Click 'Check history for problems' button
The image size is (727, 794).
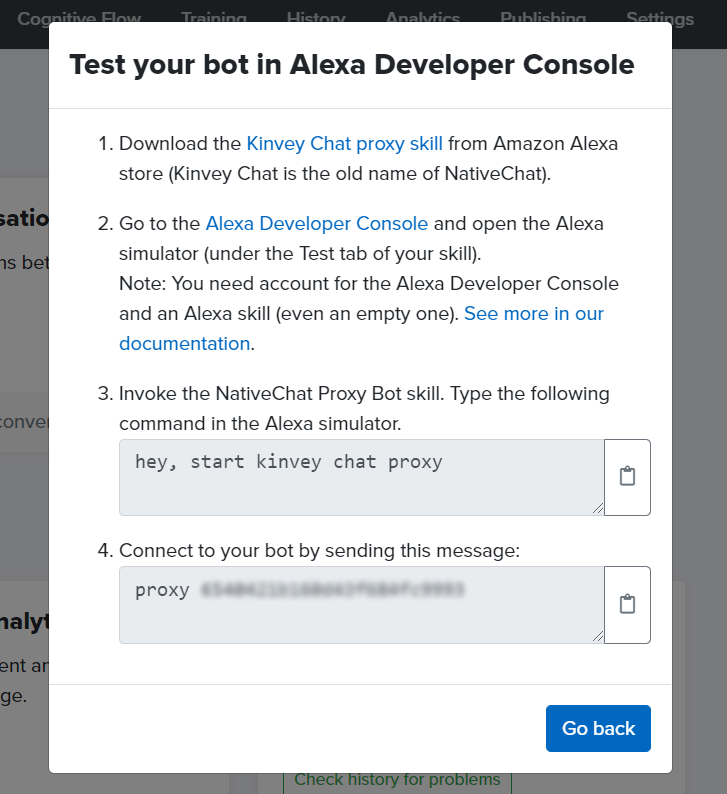[397, 780]
